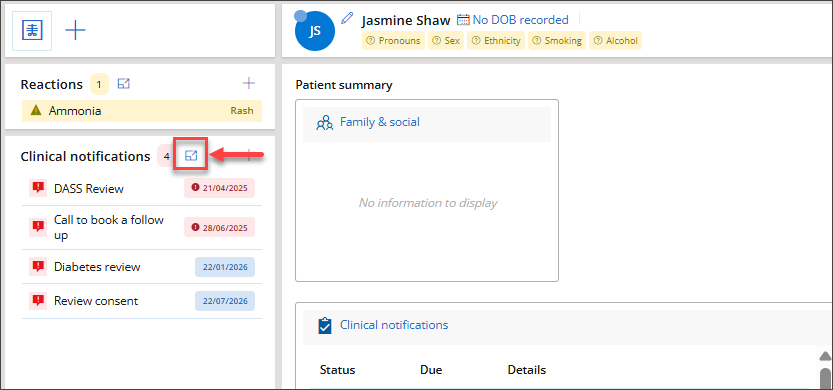
Task: Edit patient details with the pencil icon
Action: (x=347, y=19)
